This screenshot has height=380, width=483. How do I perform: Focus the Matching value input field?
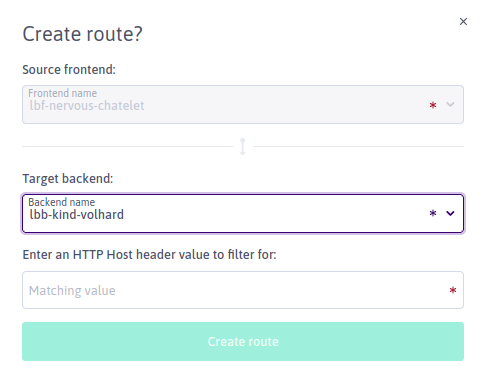tap(243, 290)
